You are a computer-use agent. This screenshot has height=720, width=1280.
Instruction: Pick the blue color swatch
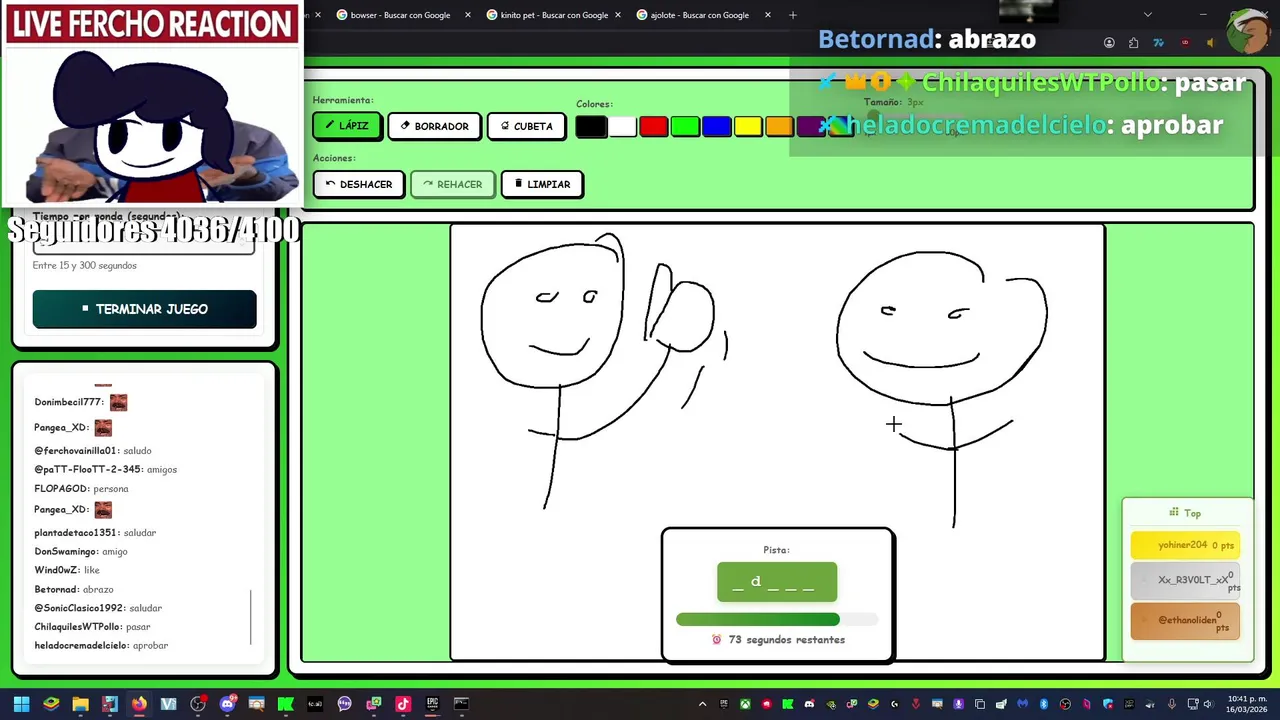(x=717, y=127)
